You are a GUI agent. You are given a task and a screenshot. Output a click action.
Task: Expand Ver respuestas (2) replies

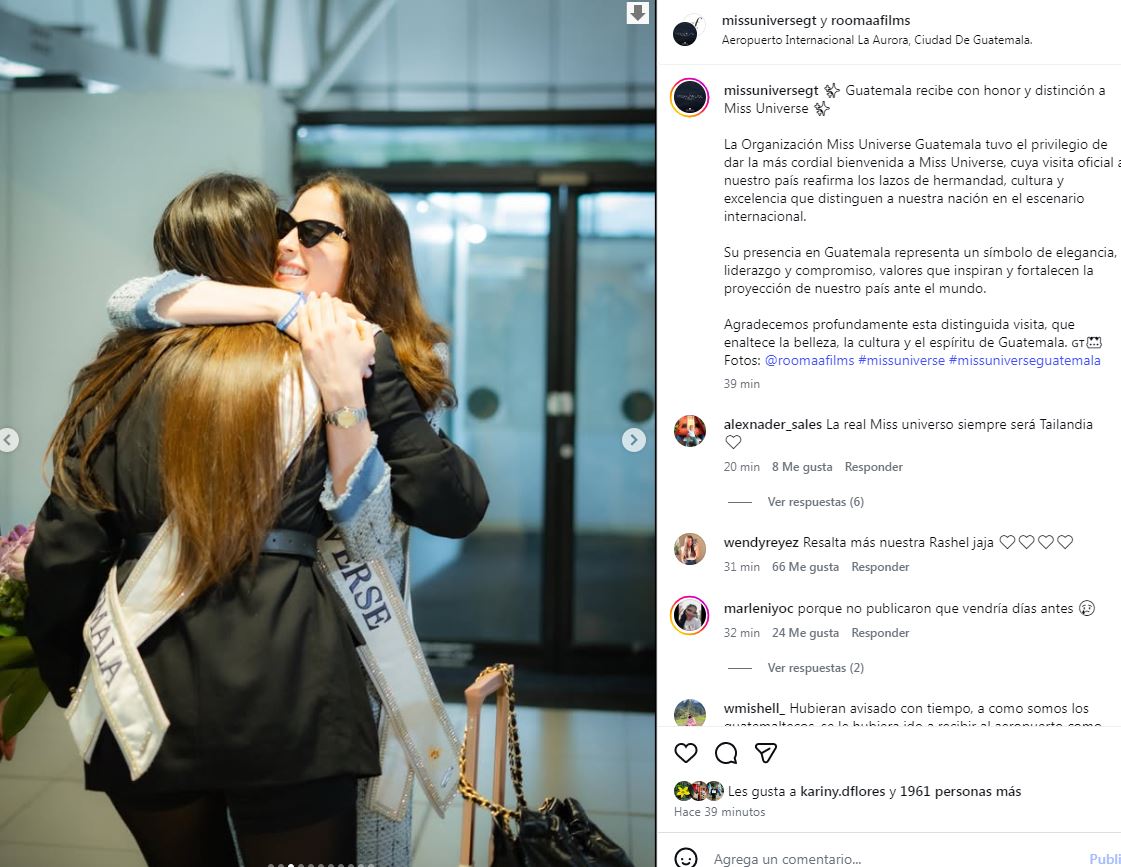[816, 668]
